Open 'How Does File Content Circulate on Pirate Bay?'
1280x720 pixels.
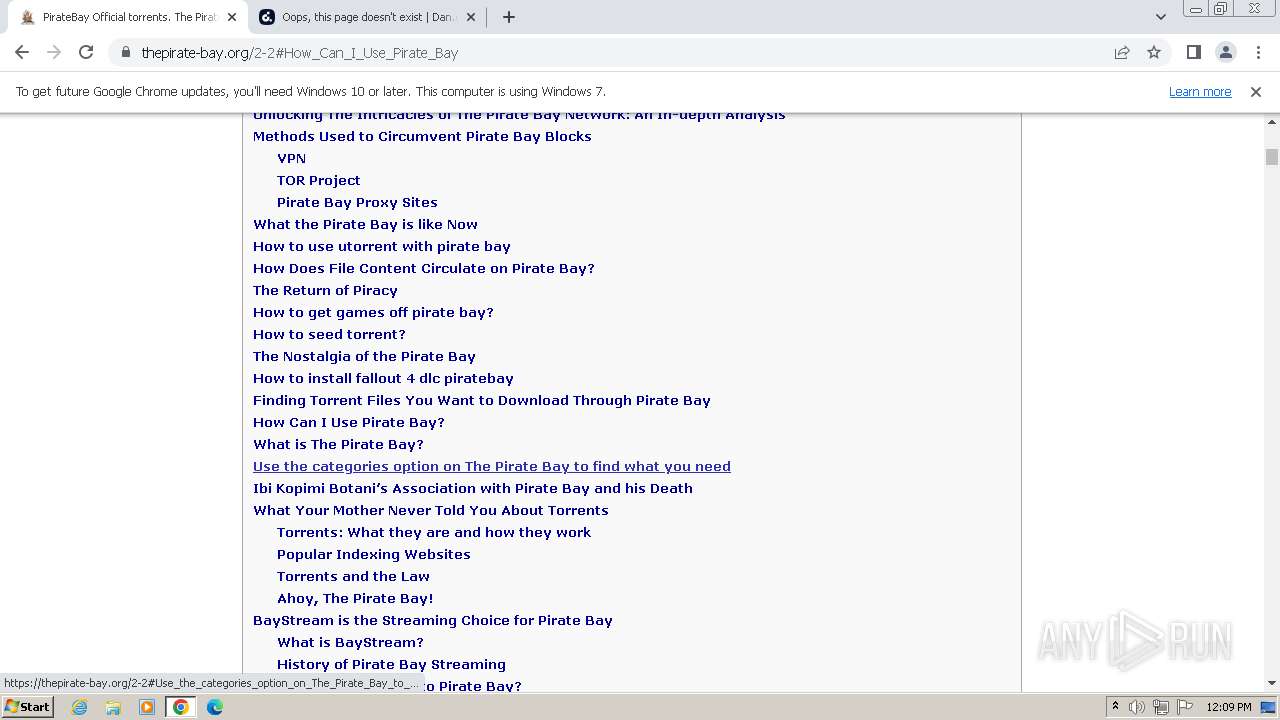[x=423, y=268]
